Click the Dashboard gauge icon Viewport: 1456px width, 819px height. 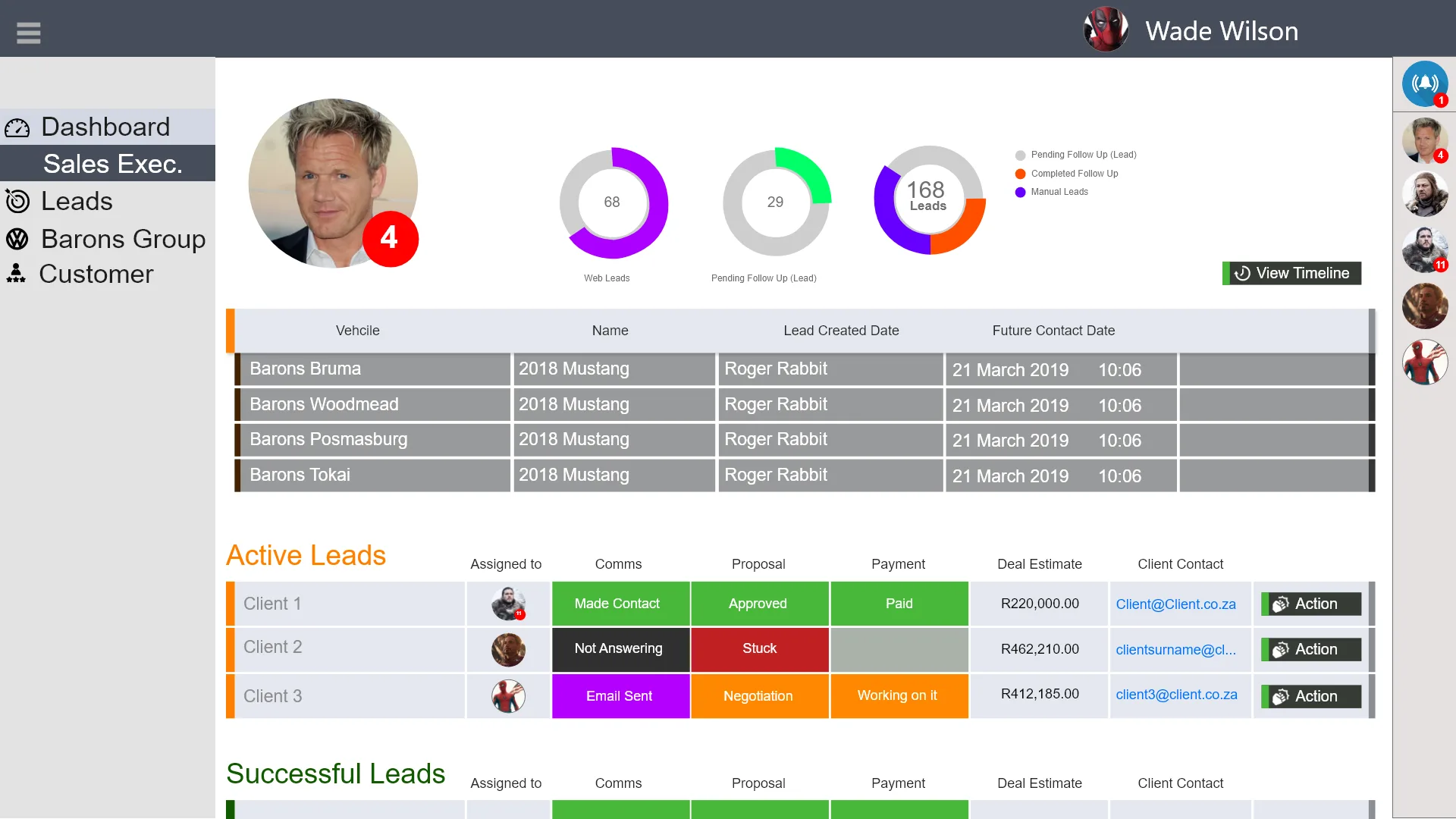17,127
